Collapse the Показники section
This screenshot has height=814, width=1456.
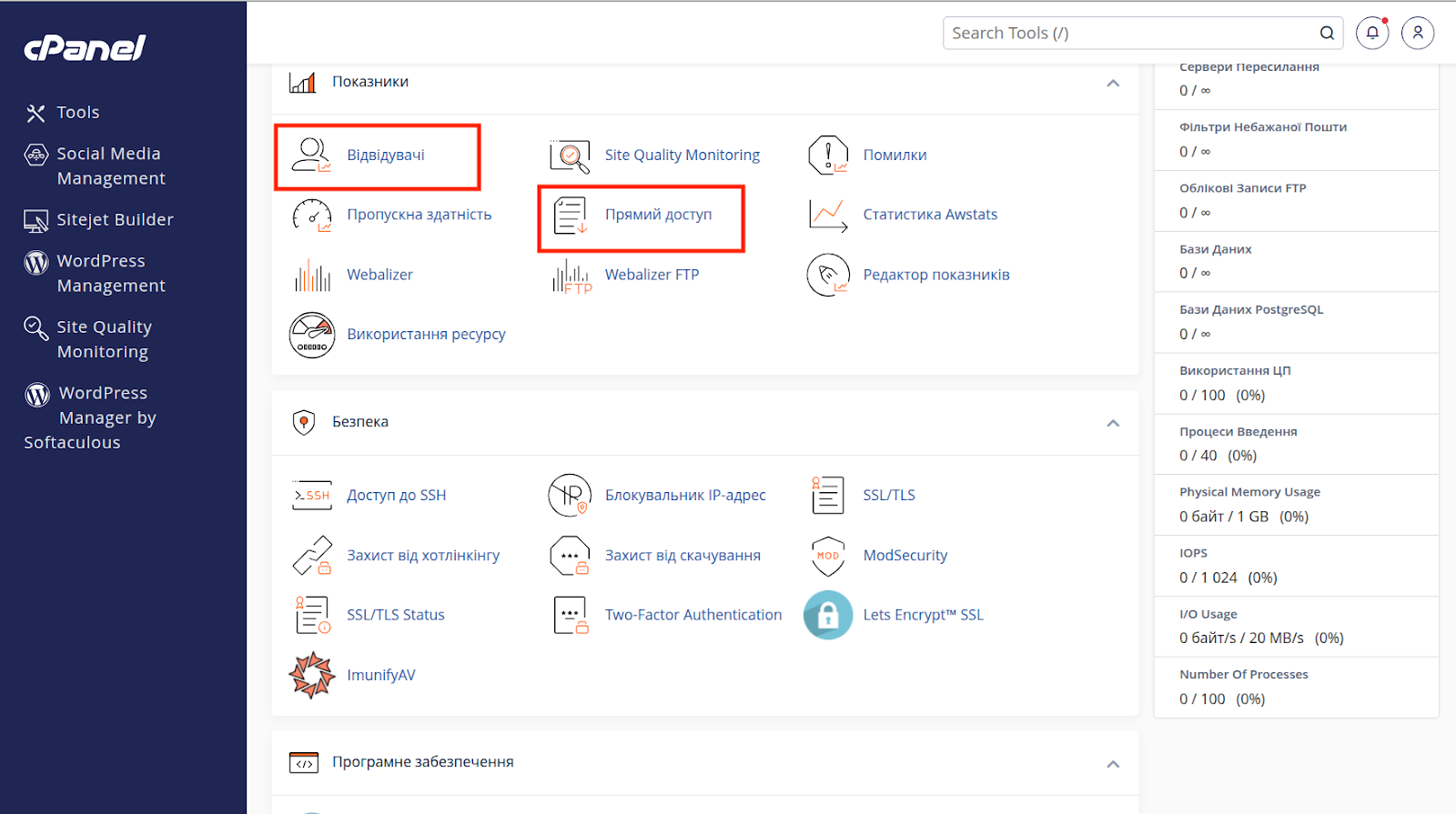[x=1112, y=83]
